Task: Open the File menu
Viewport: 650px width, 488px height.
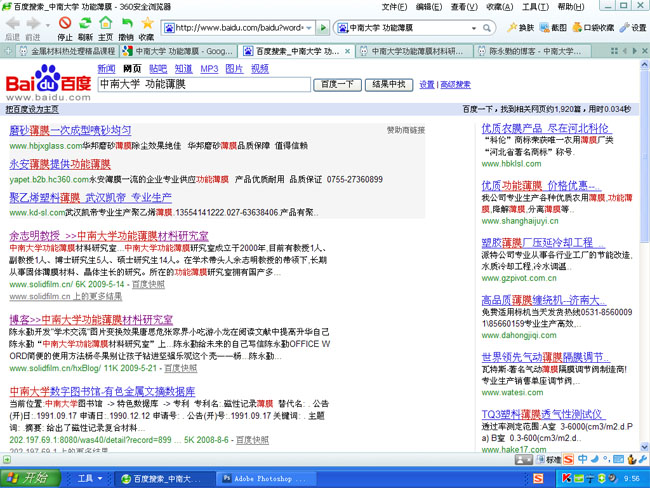Action: tap(394, 7)
